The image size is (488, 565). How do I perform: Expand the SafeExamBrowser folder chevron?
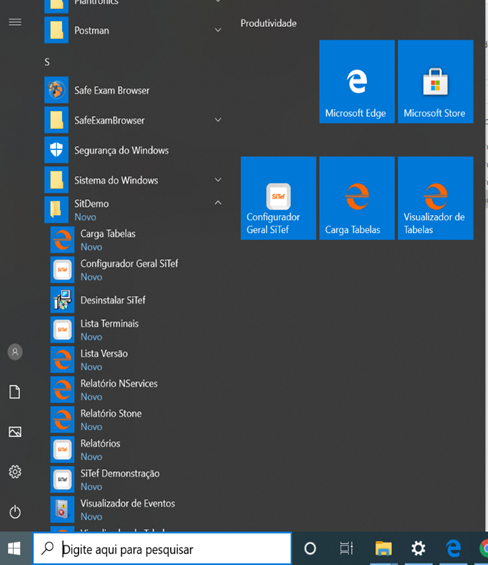coord(218,120)
